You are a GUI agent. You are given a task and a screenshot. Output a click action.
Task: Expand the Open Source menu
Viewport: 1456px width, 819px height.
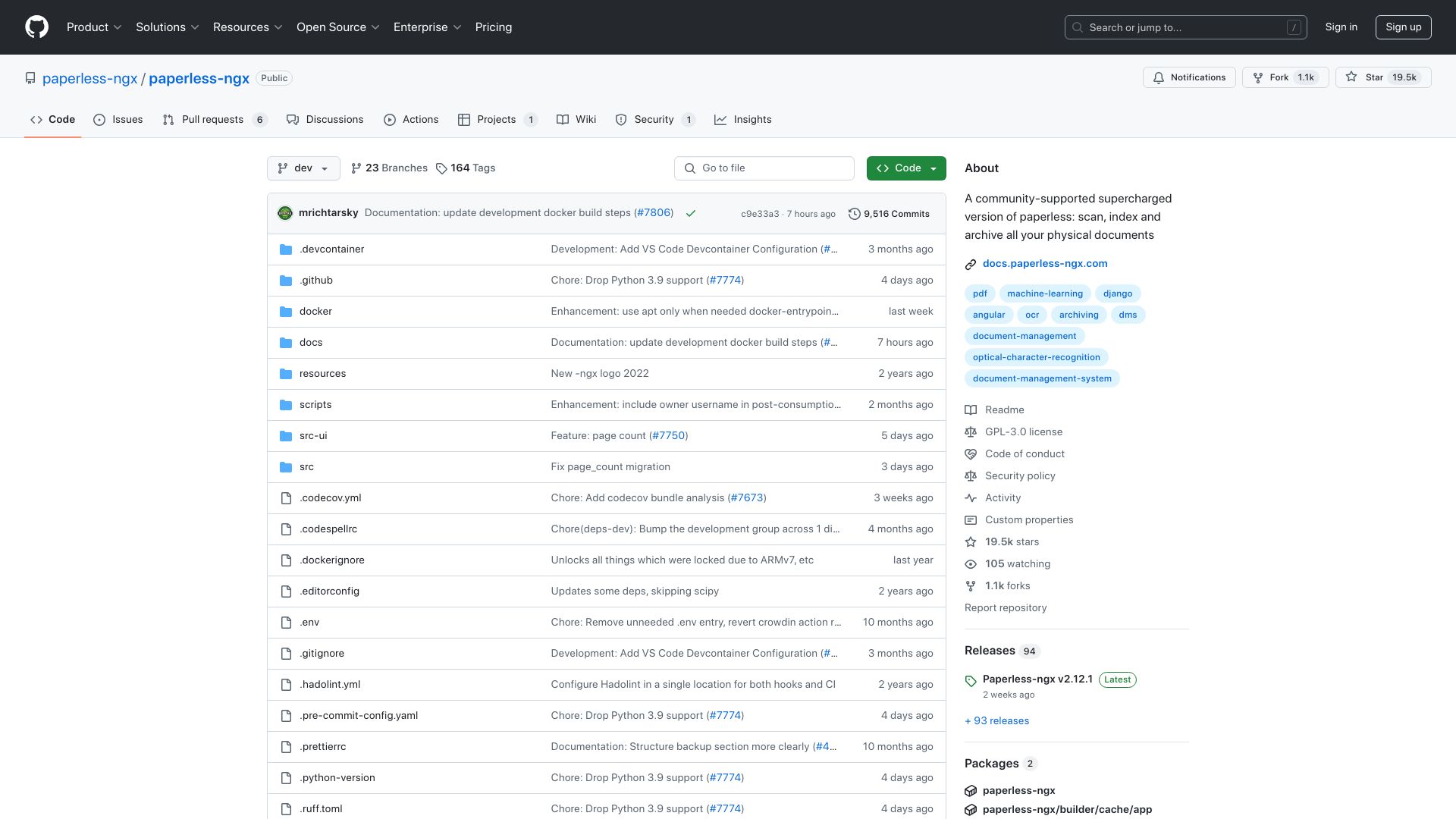338,27
